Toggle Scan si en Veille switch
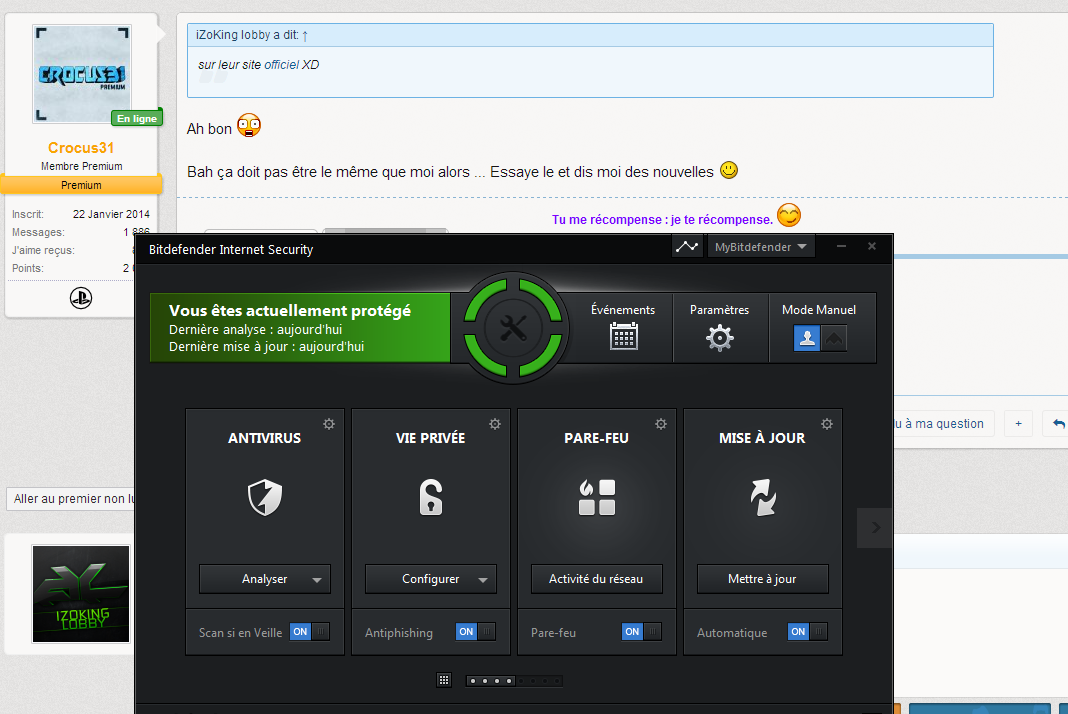The width and height of the screenshot is (1068, 714). [310, 632]
